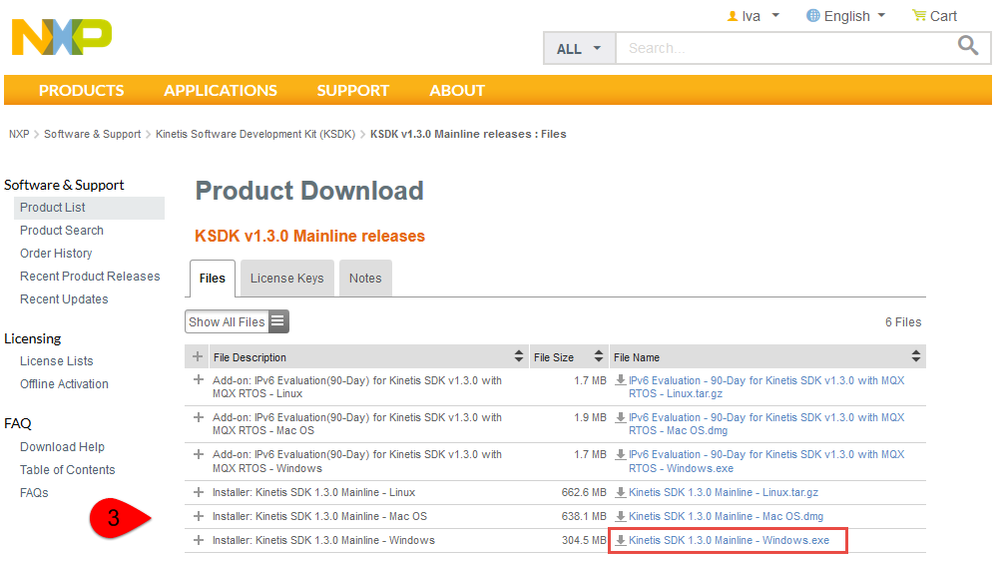The width and height of the screenshot is (999, 576).
Task: Click the 6 Files count text
Action: [903, 322]
